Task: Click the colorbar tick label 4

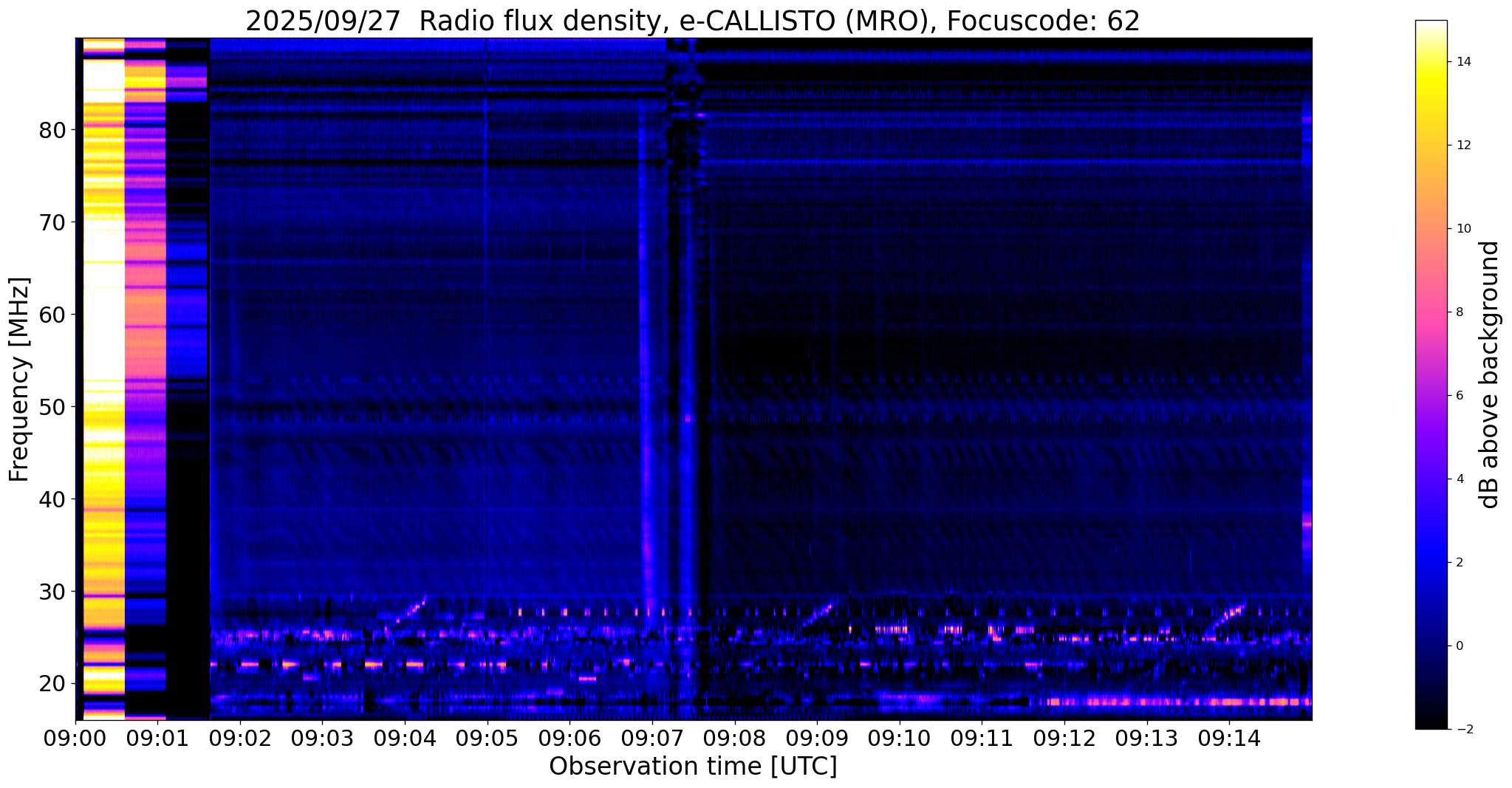Action: tap(1459, 479)
